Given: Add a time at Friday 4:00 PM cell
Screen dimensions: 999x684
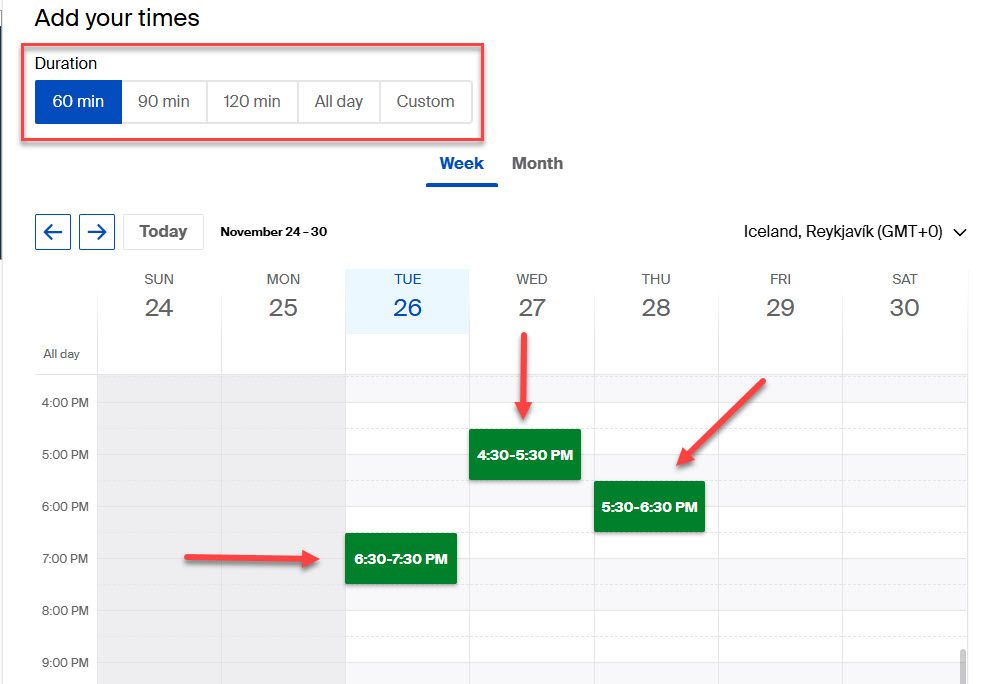Looking at the screenshot, I should point(780,416).
